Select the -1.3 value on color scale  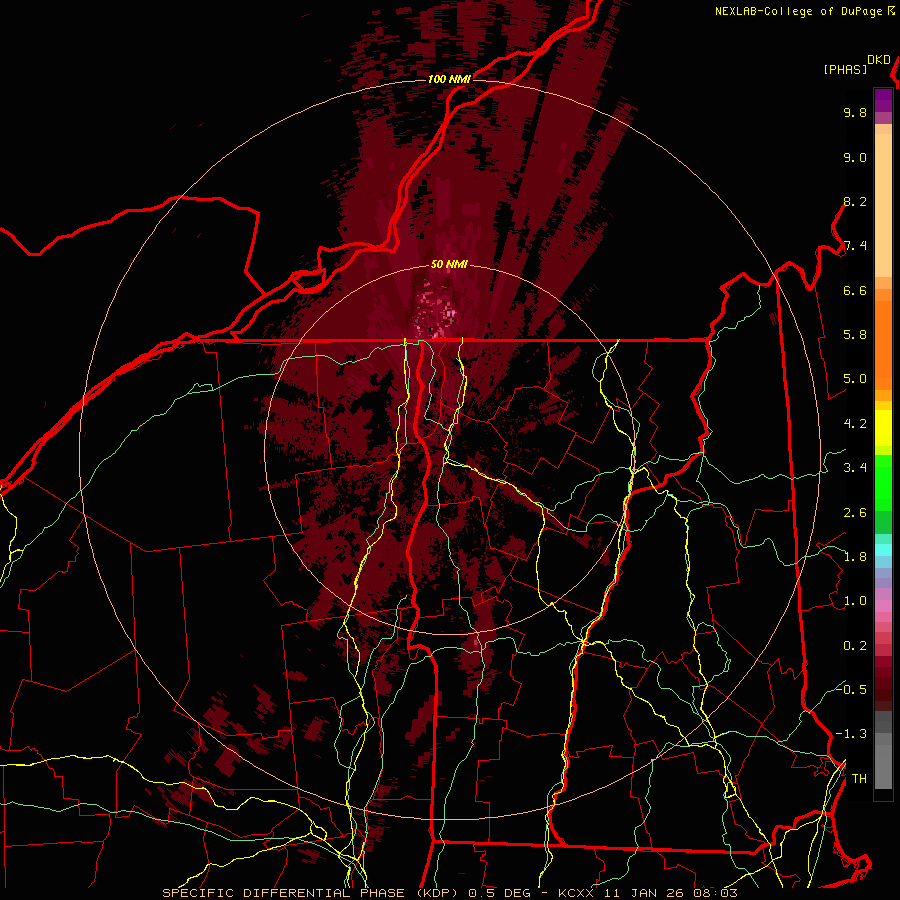[x=852, y=734]
